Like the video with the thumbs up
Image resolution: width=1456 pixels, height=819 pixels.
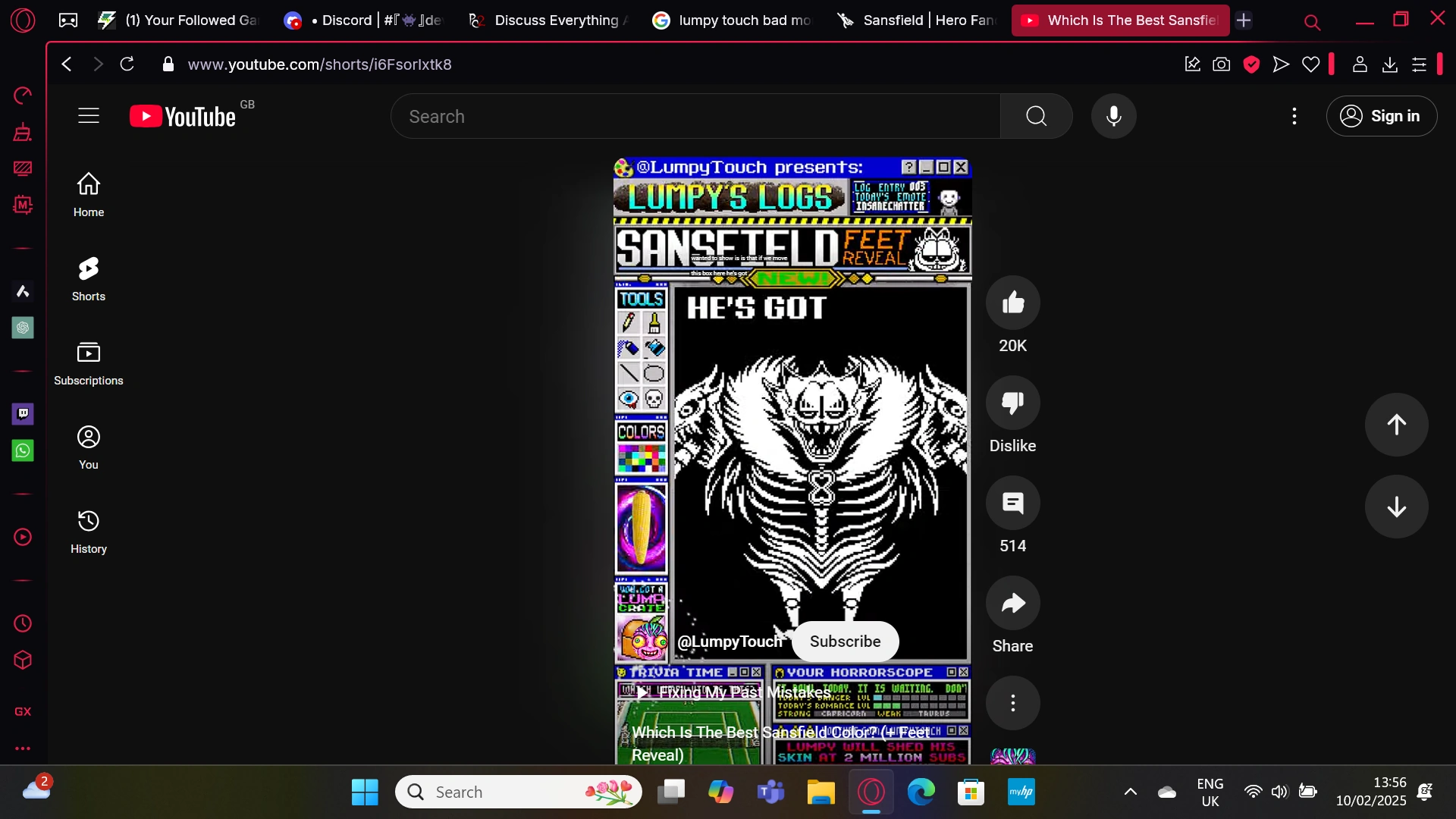(x=1013, y=302)
